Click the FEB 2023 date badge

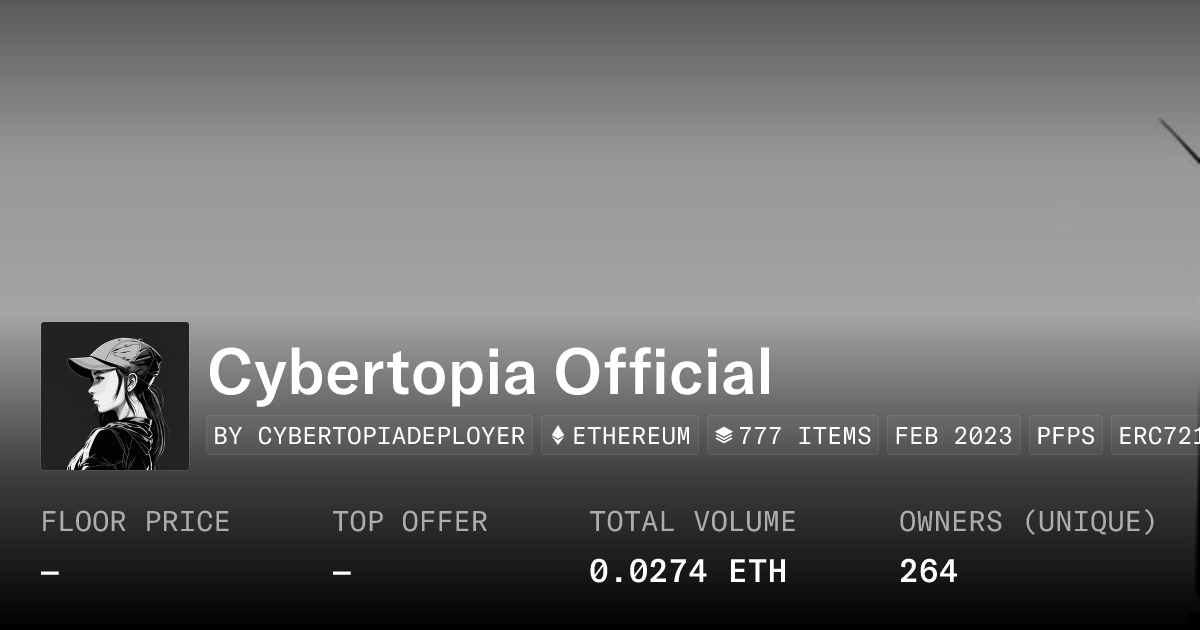point(954,436)
